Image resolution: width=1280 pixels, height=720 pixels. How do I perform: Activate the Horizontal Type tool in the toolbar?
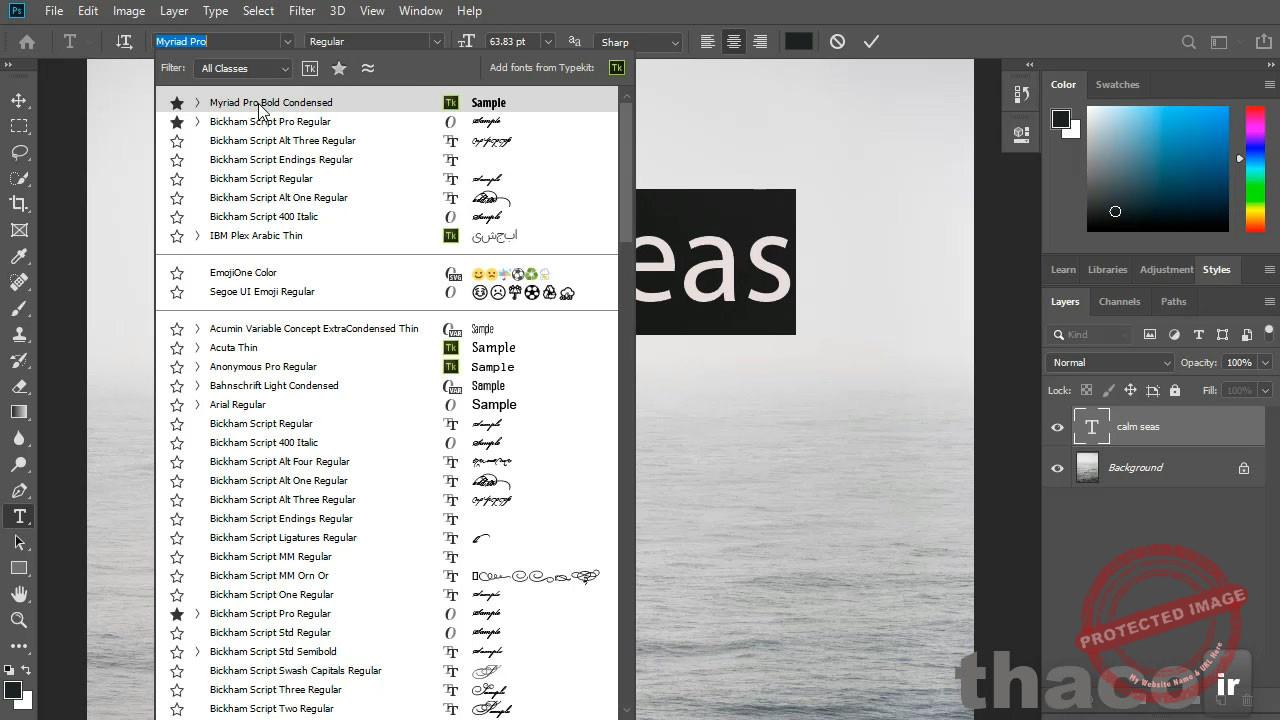point(20,516)
